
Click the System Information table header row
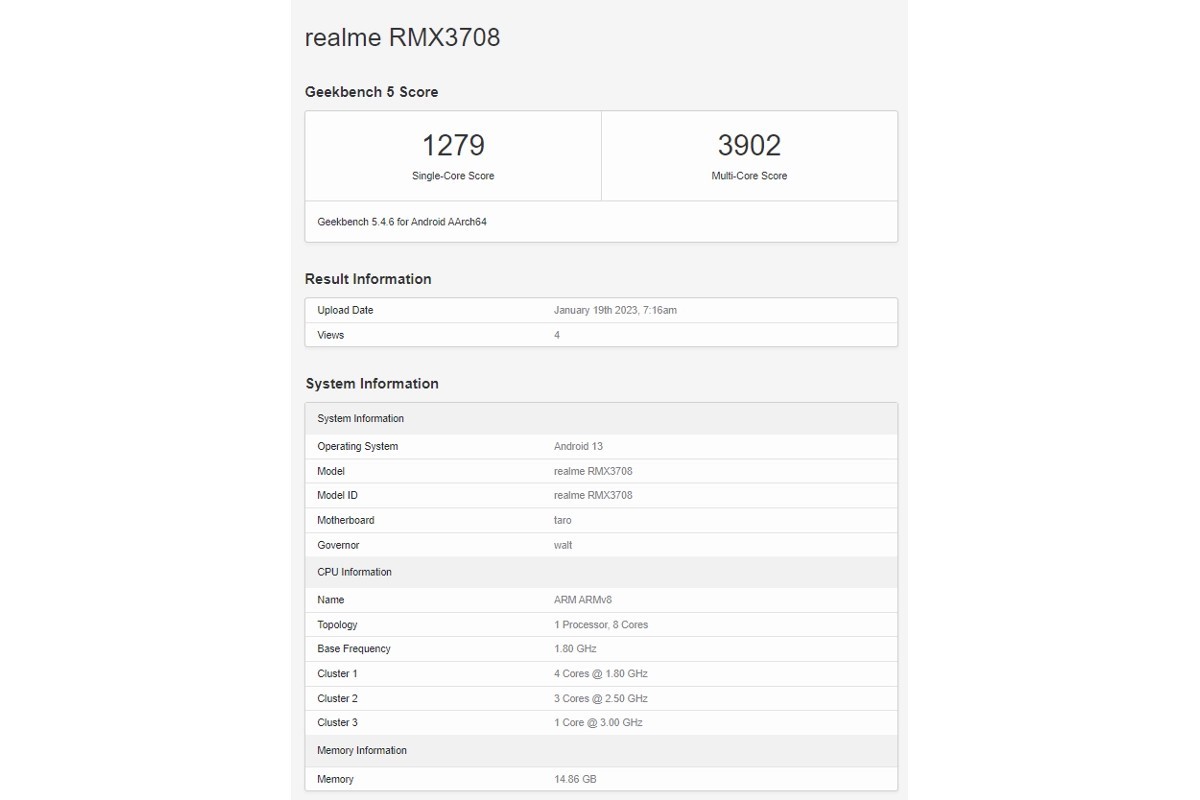click(601, 419)
